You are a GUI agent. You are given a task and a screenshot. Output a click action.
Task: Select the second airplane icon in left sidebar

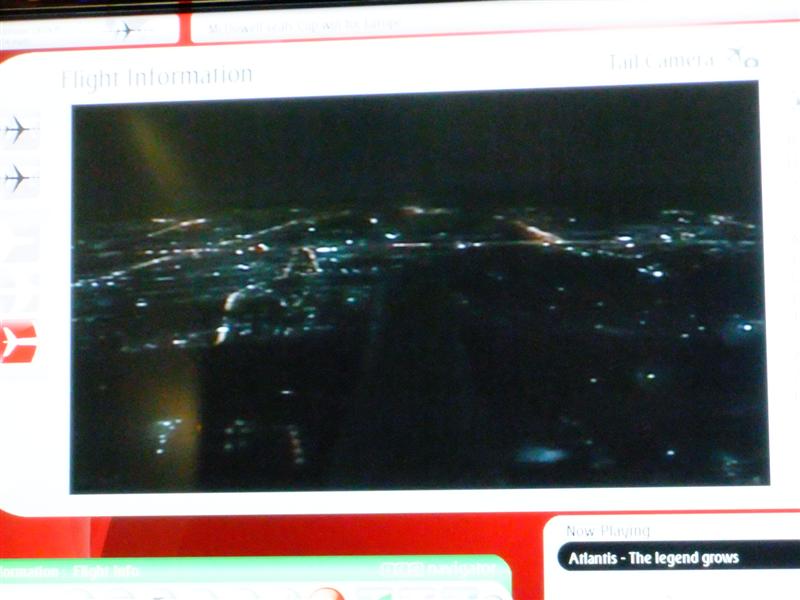(18, 179)
